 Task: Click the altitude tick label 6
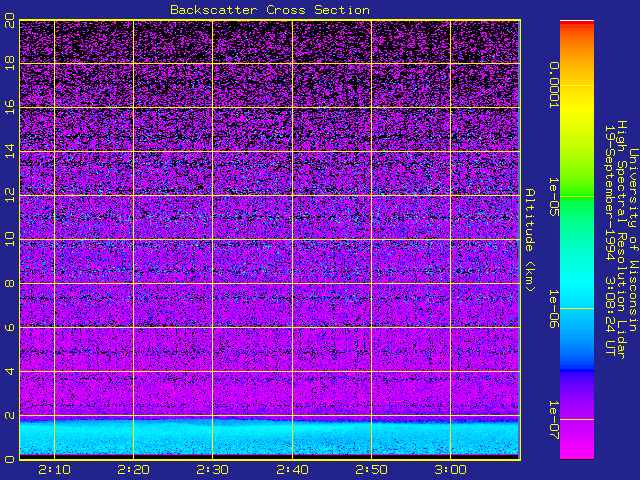[10, 327]
